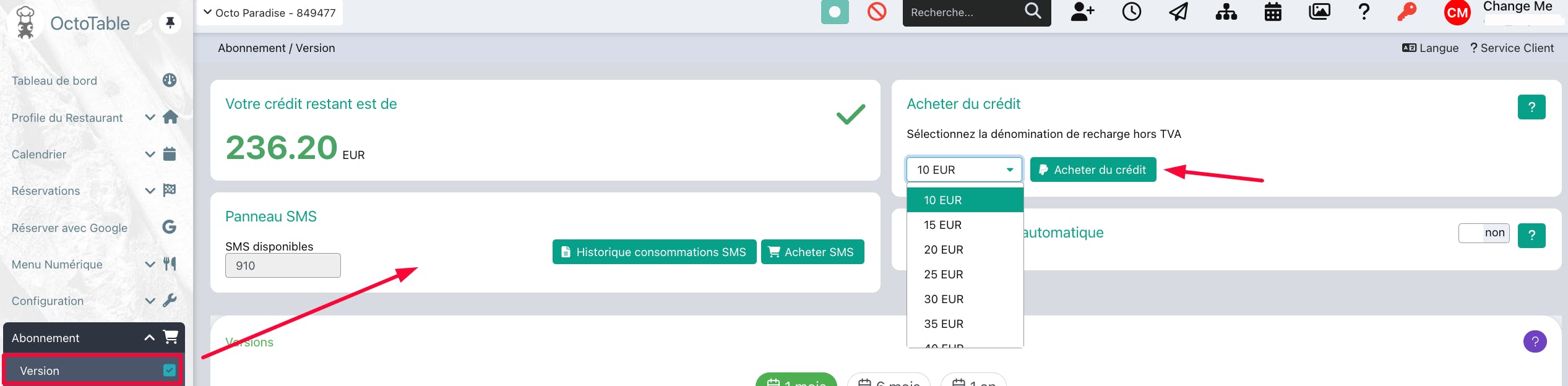The width and height of the screenshot is (1568, 386).
Task: Click the red key icon
Action: coord(1406,12)
